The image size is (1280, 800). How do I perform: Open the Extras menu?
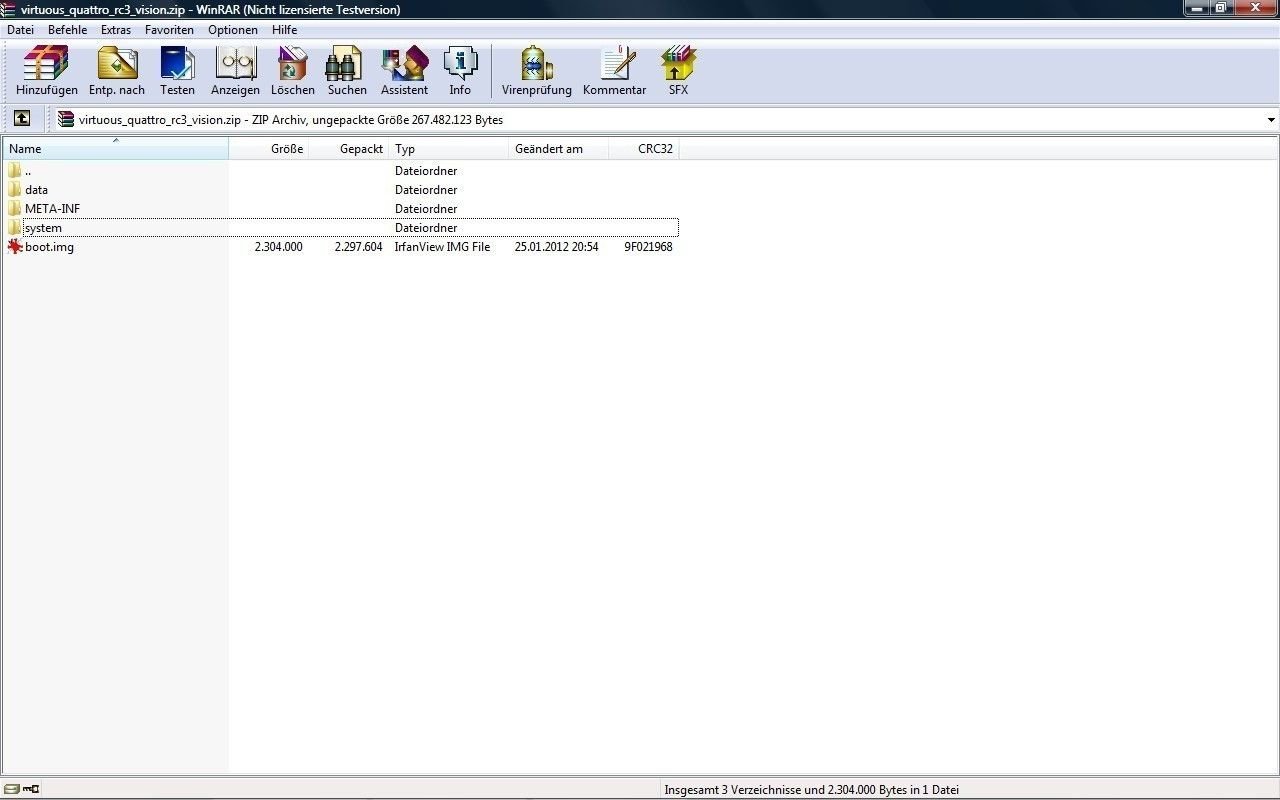pos(116,30)
